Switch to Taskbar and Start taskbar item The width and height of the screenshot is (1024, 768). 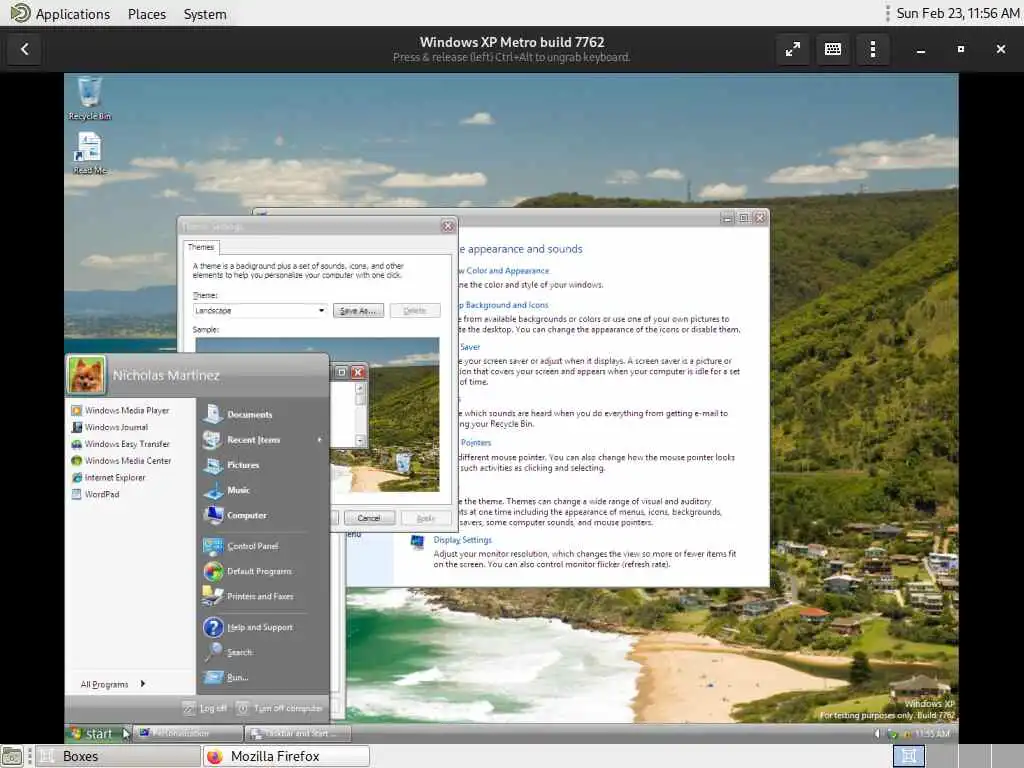point(298,733)
